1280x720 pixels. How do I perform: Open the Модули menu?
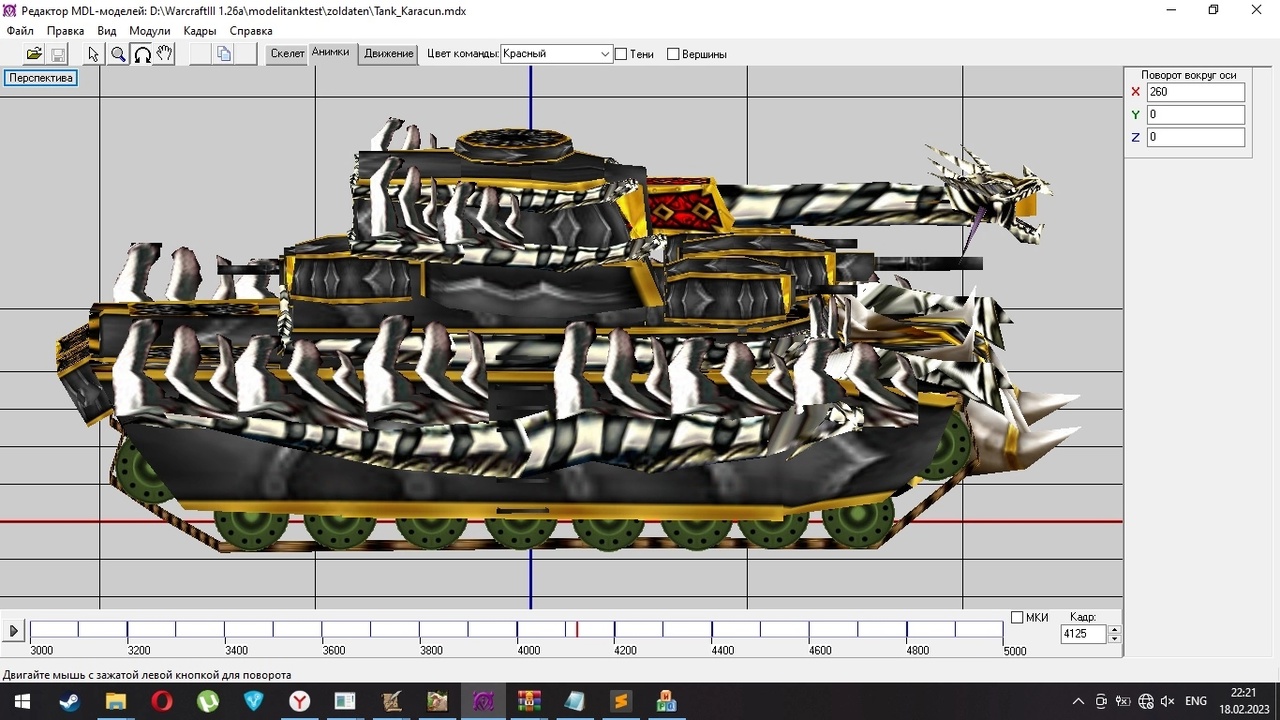click(x=149, y=31)
